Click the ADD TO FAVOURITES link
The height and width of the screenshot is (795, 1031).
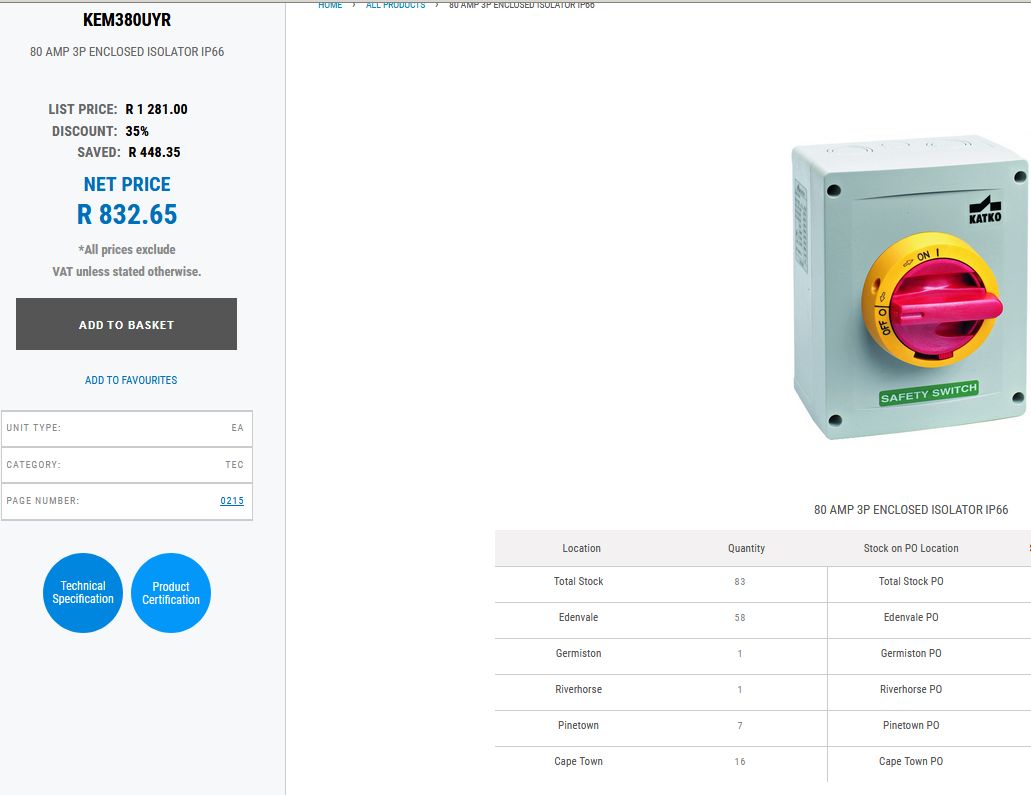pyautogui.click(x=131, y=380)
